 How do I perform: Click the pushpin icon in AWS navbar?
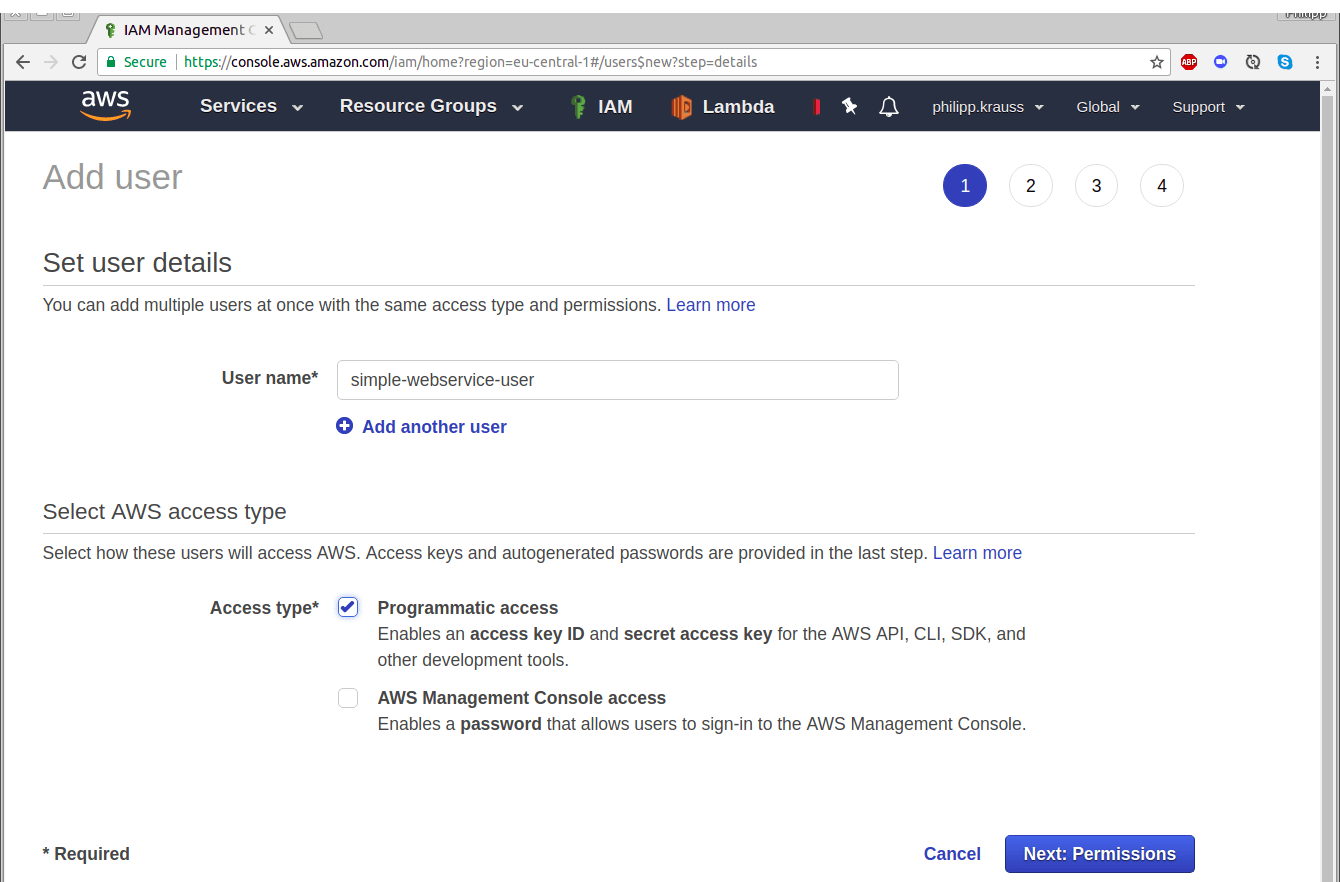click(850, 106)
